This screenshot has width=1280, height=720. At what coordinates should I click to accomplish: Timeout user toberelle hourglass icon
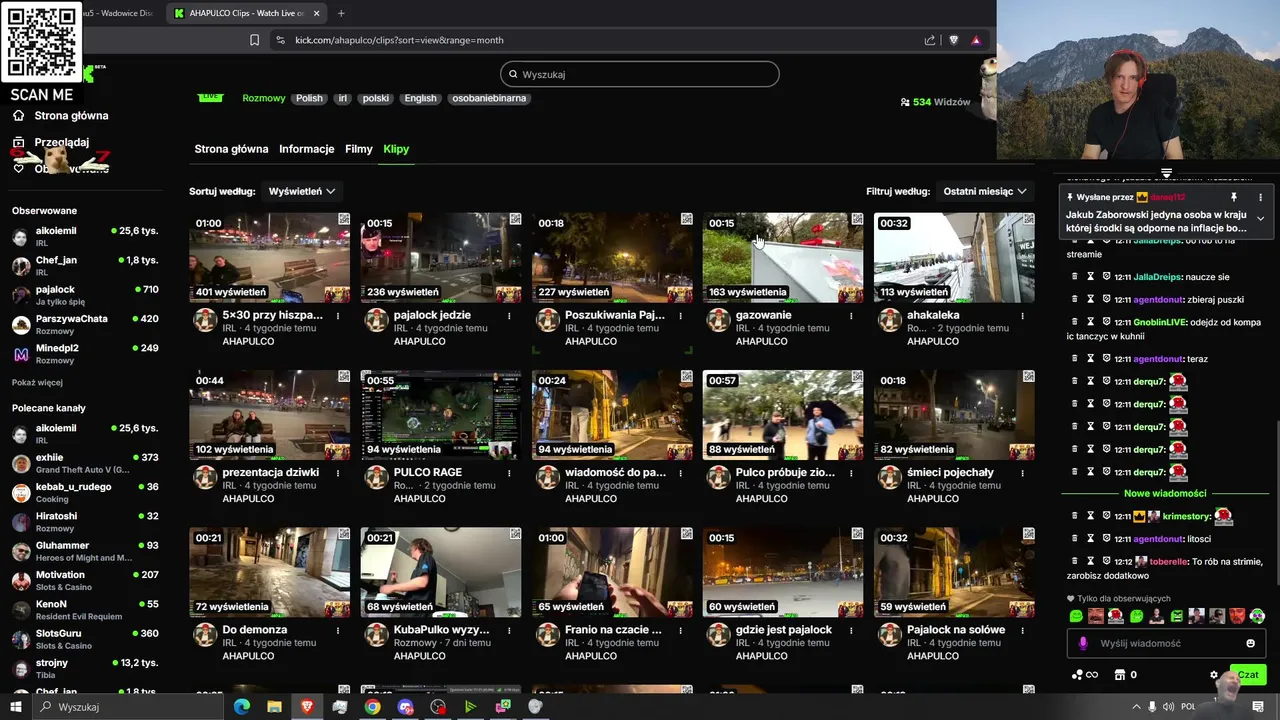[x=1091, y=561]
